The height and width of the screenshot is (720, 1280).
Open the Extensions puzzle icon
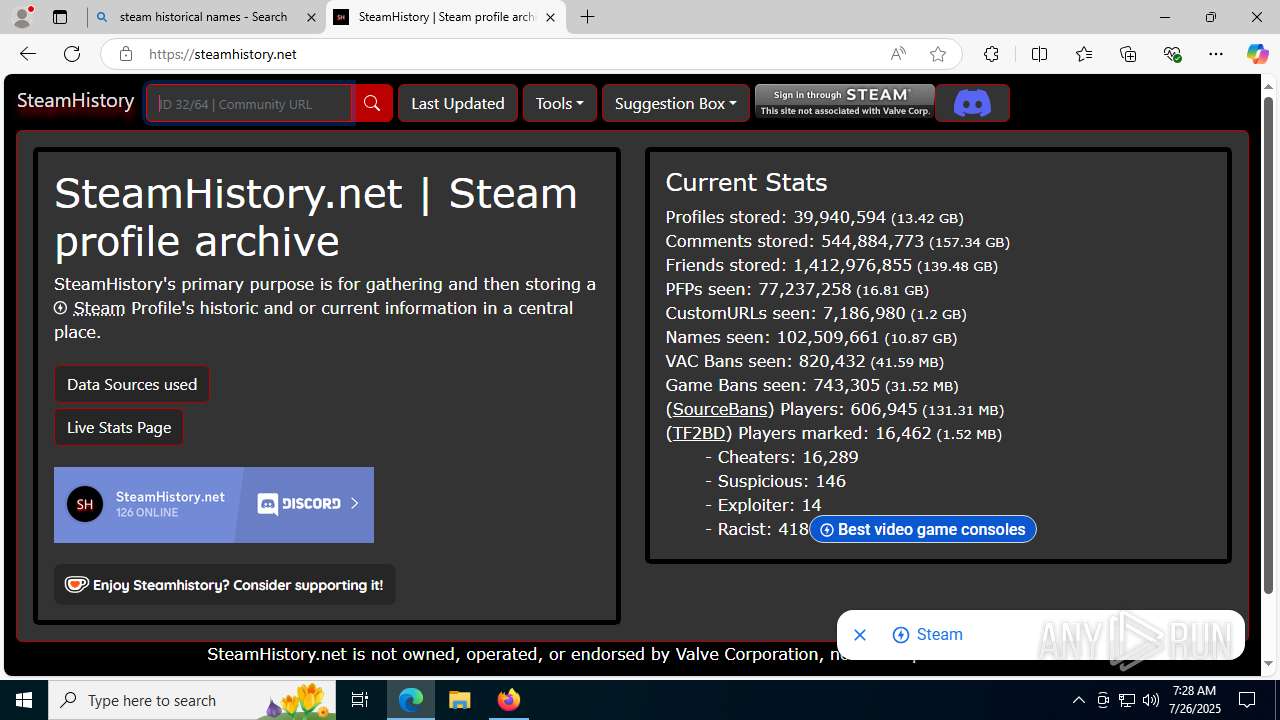991,54
